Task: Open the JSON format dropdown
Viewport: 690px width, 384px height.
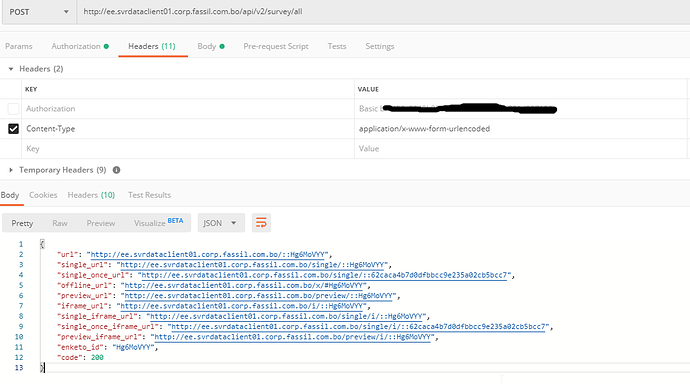Action: 221,223
